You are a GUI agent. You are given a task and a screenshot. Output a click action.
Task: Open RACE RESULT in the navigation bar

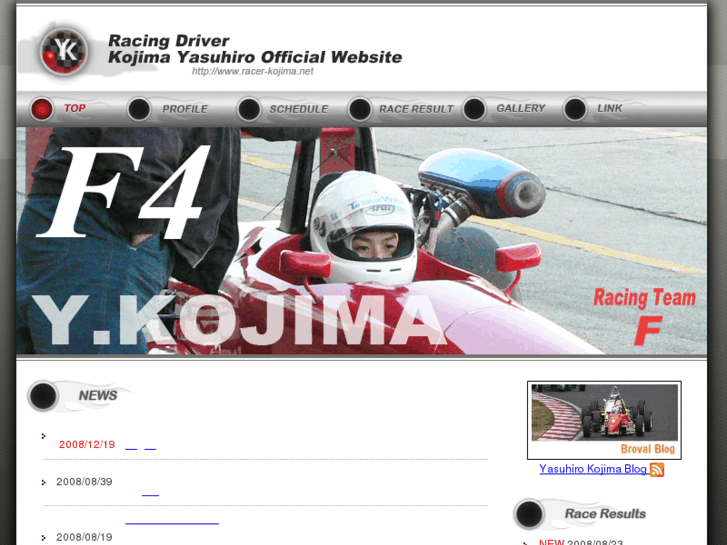click(x=416, y=109)
